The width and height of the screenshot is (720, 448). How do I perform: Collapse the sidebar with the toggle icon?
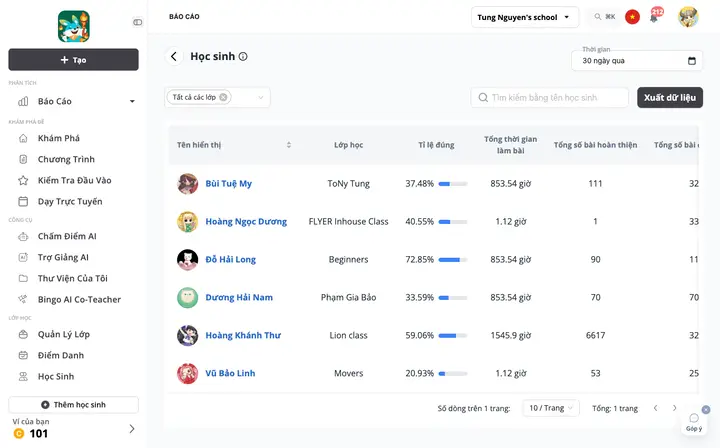click(137, 22)
